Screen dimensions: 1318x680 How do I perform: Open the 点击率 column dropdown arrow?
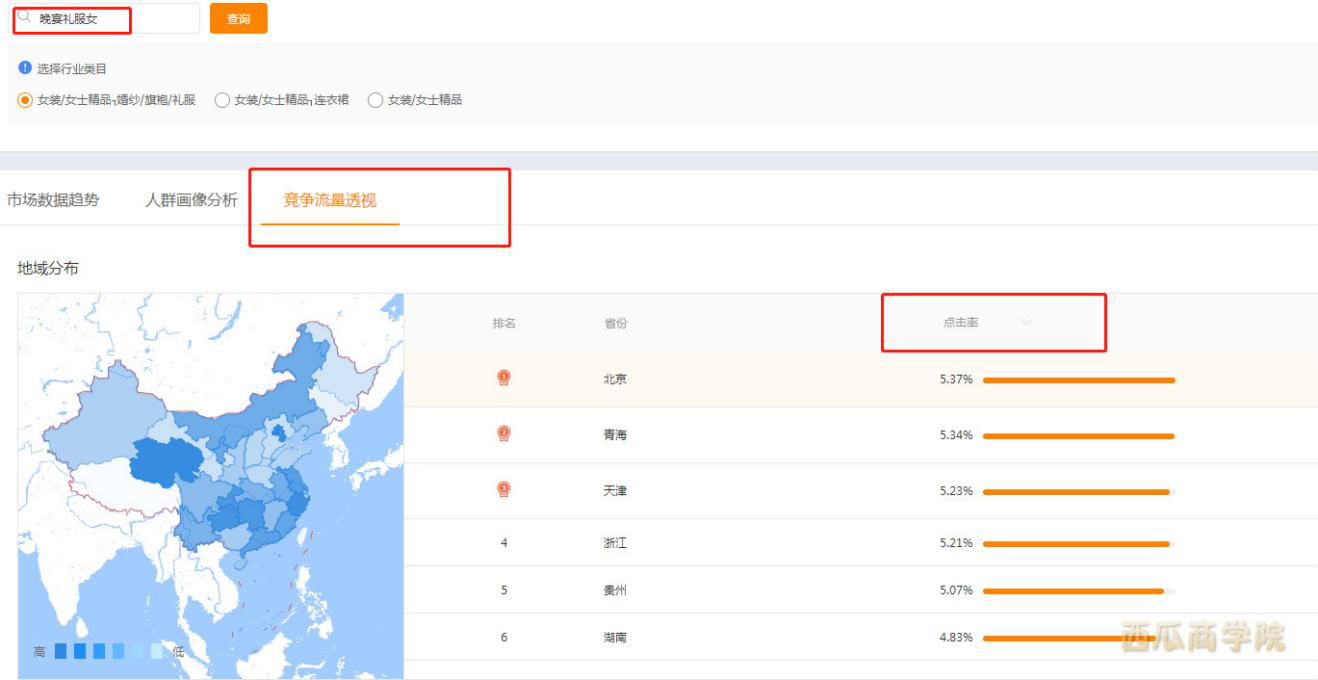point(1026,323)
